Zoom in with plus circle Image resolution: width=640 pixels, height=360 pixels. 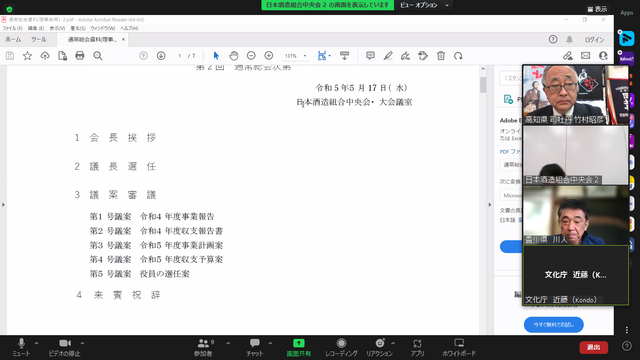point(269,56)
